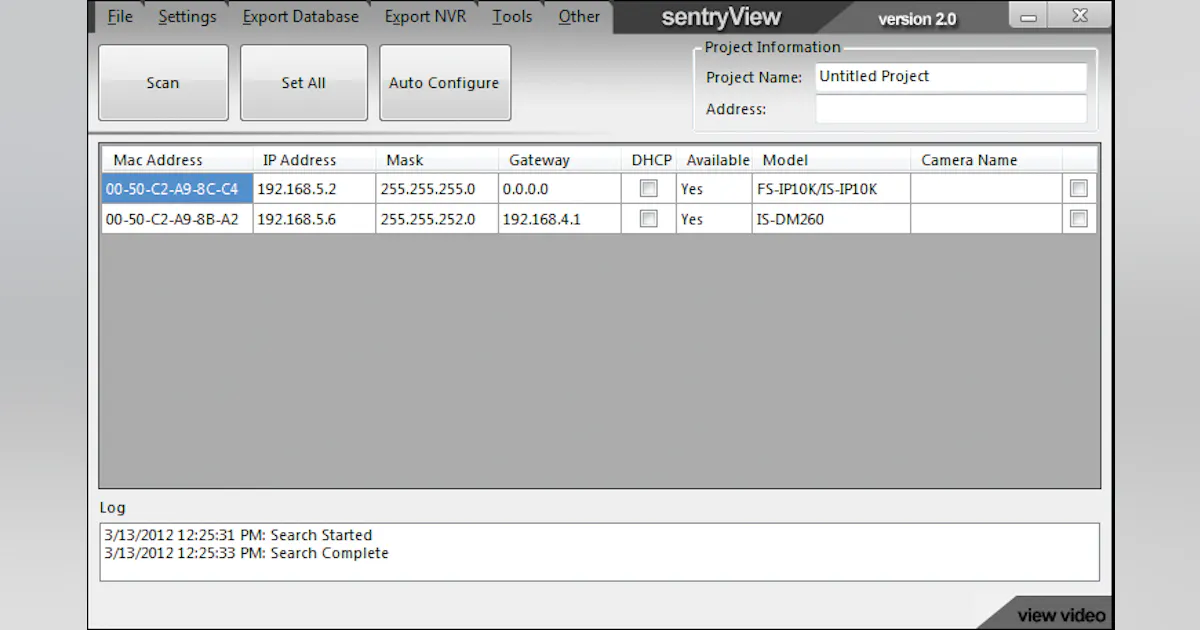This screenshot has height=630, width=1200.
Task: Click Camera Name cell for FS-IP10K/IS-IP10K row
Action: point(986,188)
